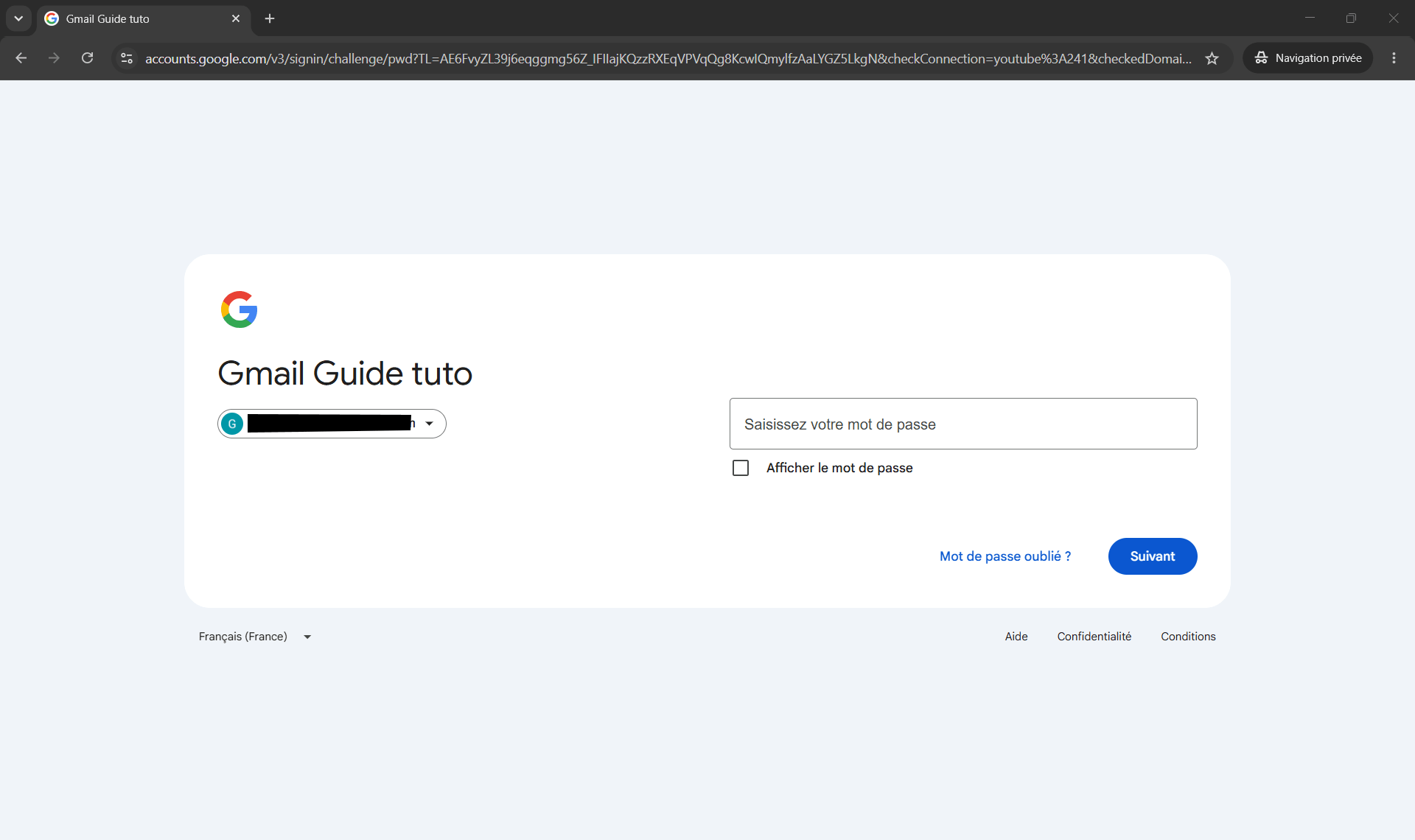Open the Chrome three-dot menu
Screen dimensions: 1415x840
pos(1394,58)
